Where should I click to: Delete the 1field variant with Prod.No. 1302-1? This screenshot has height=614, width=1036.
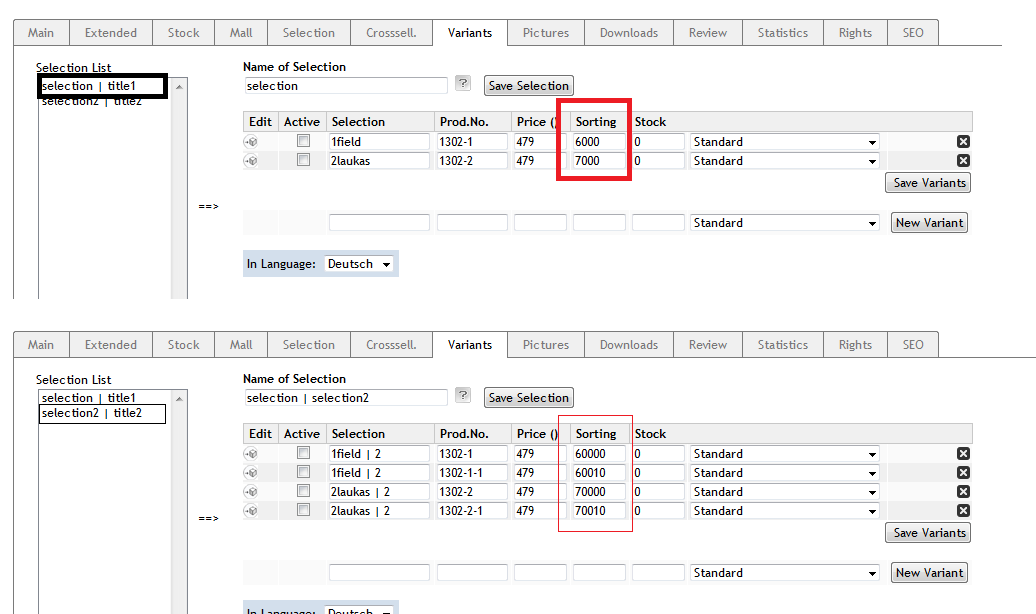(963, 142)
